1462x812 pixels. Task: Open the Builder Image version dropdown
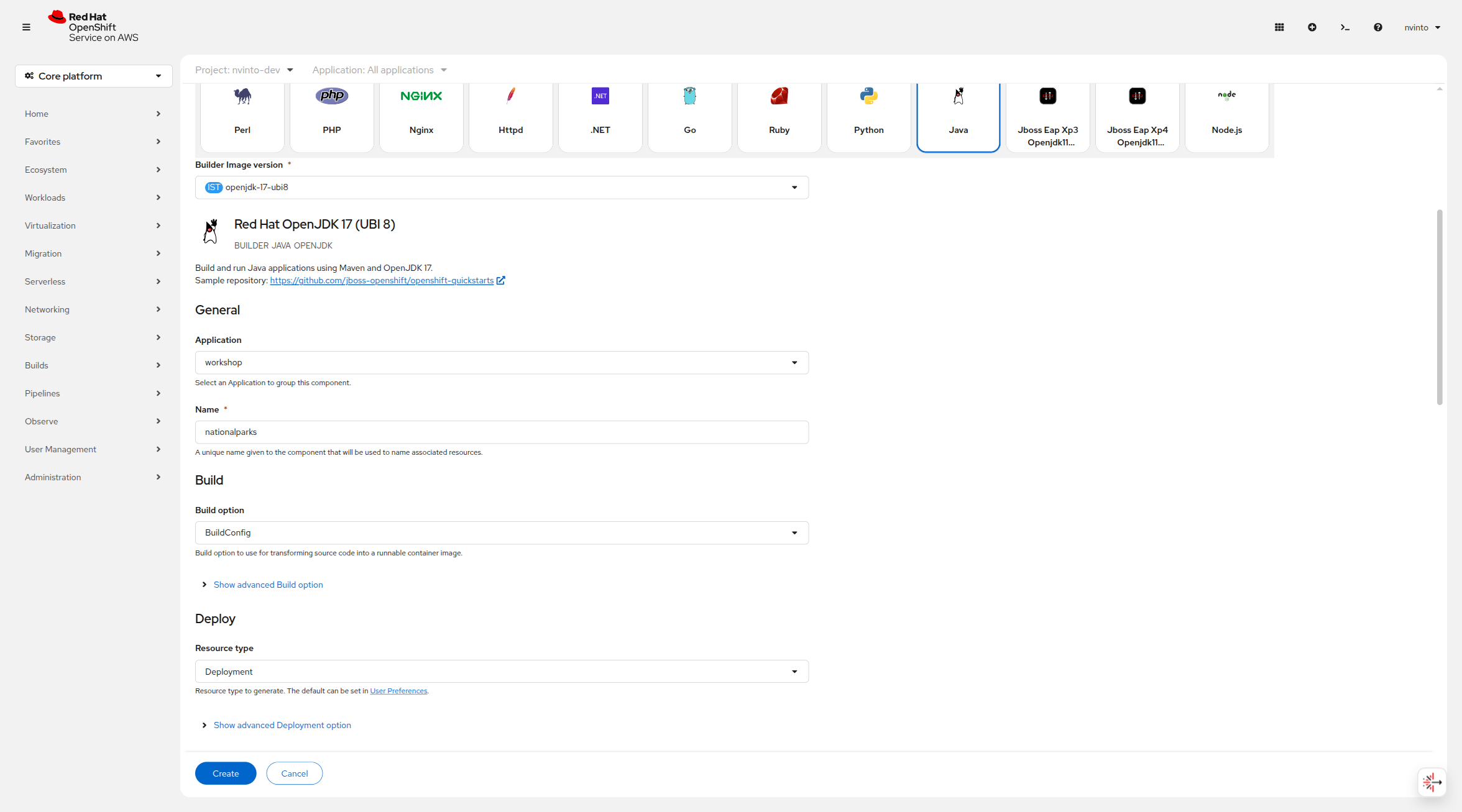[502, 188]
